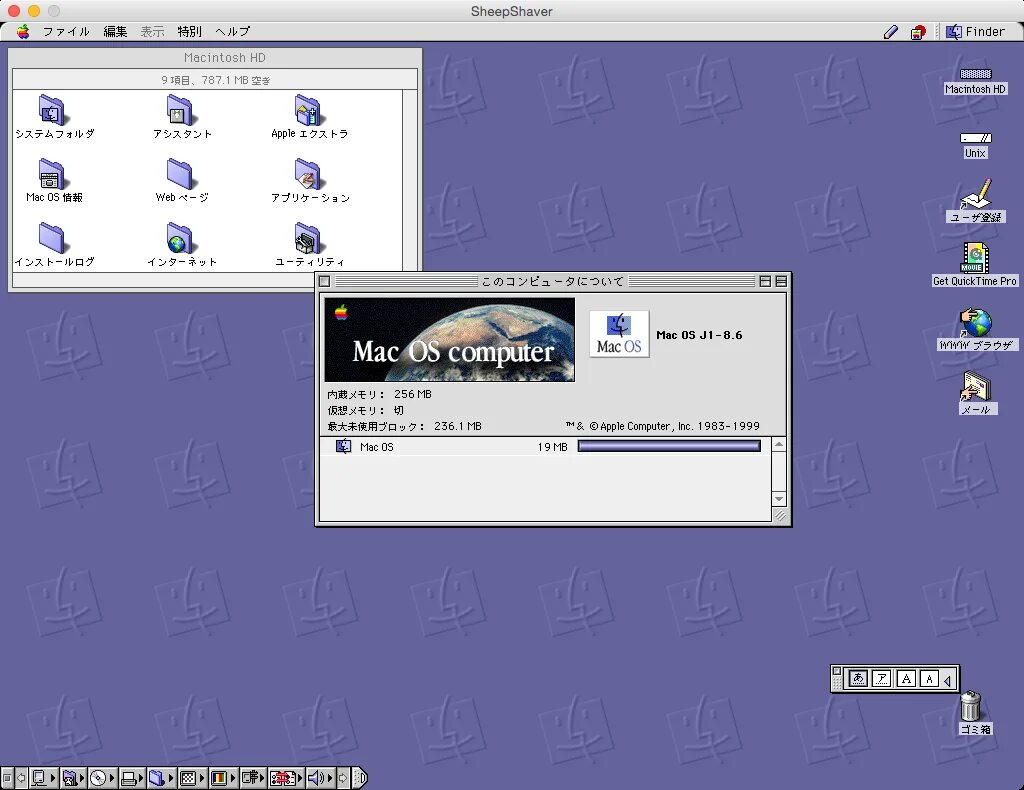Viewport: 1024px width, 790px height.
Task: Open the 特別 menu
Action: [189, 31]
